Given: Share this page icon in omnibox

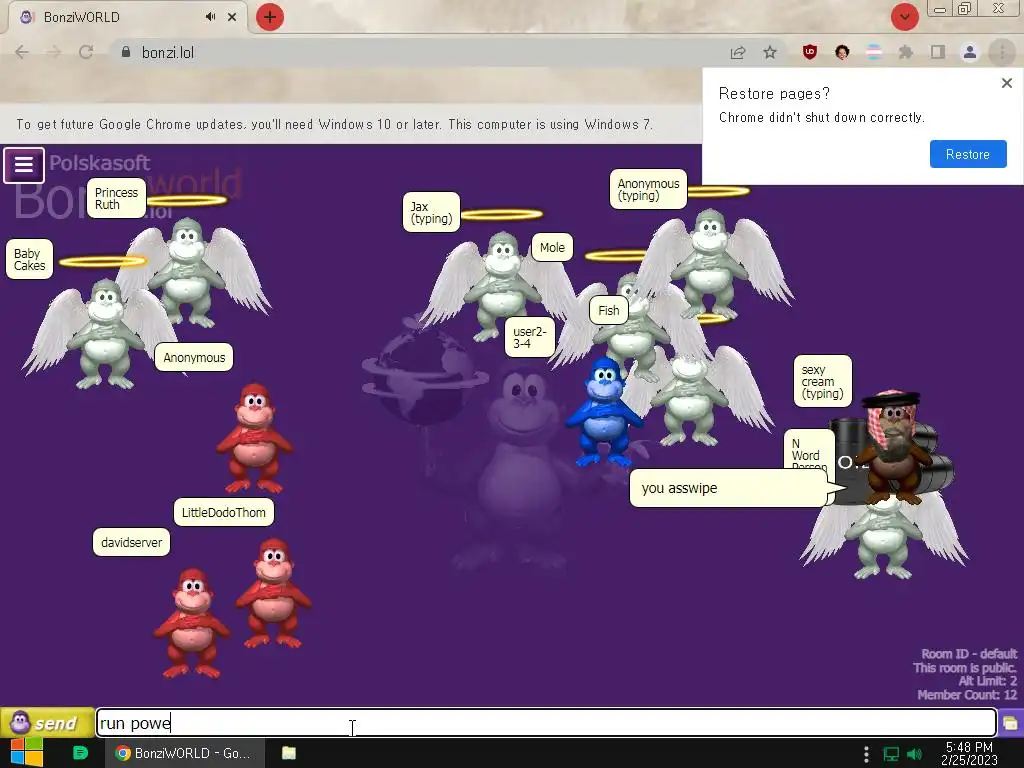Looking at the screenshot, I should (738, 52).
